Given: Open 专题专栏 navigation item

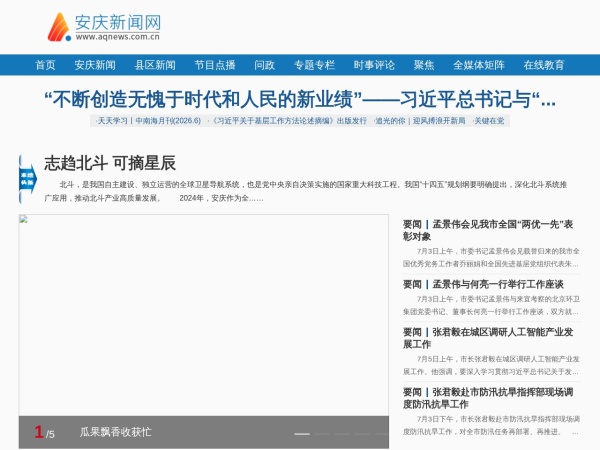Looking at the screenshot, I should pyautogui.click(x=314, y=65).
